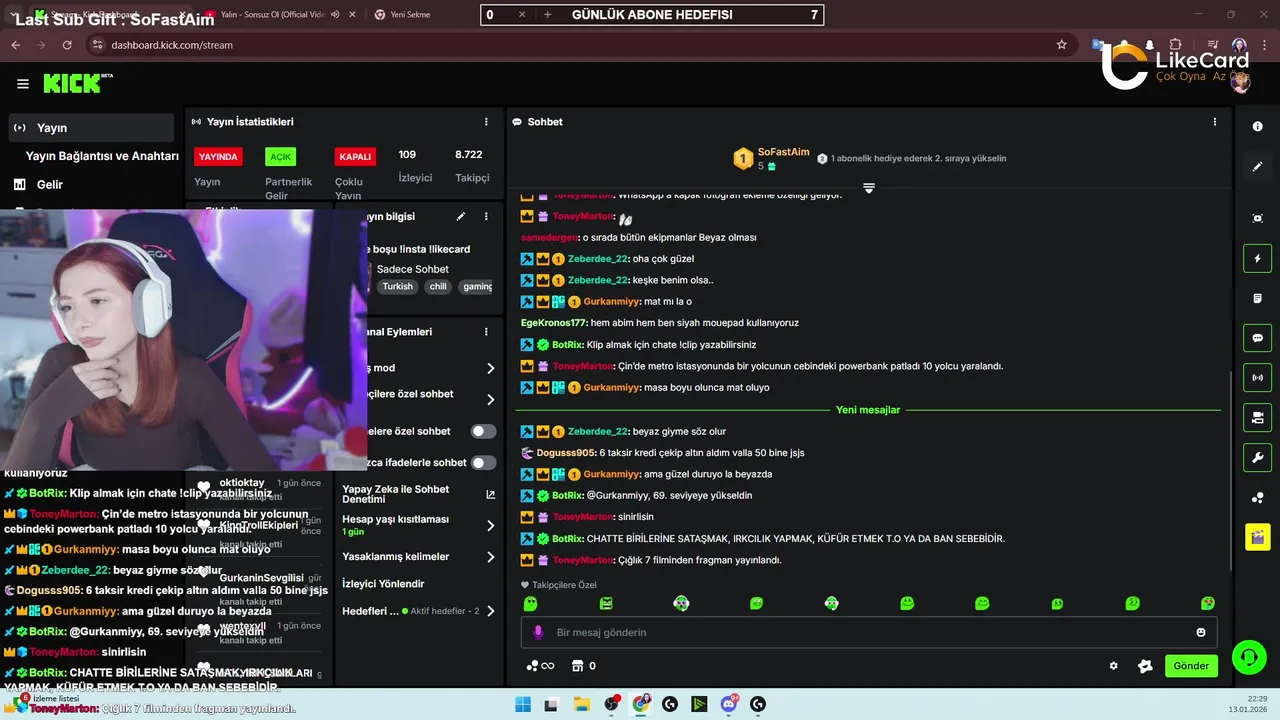Open the document notes icon in right sidebar
The height and width of the screenshot is (720, 1280).
click(1257, 299)
